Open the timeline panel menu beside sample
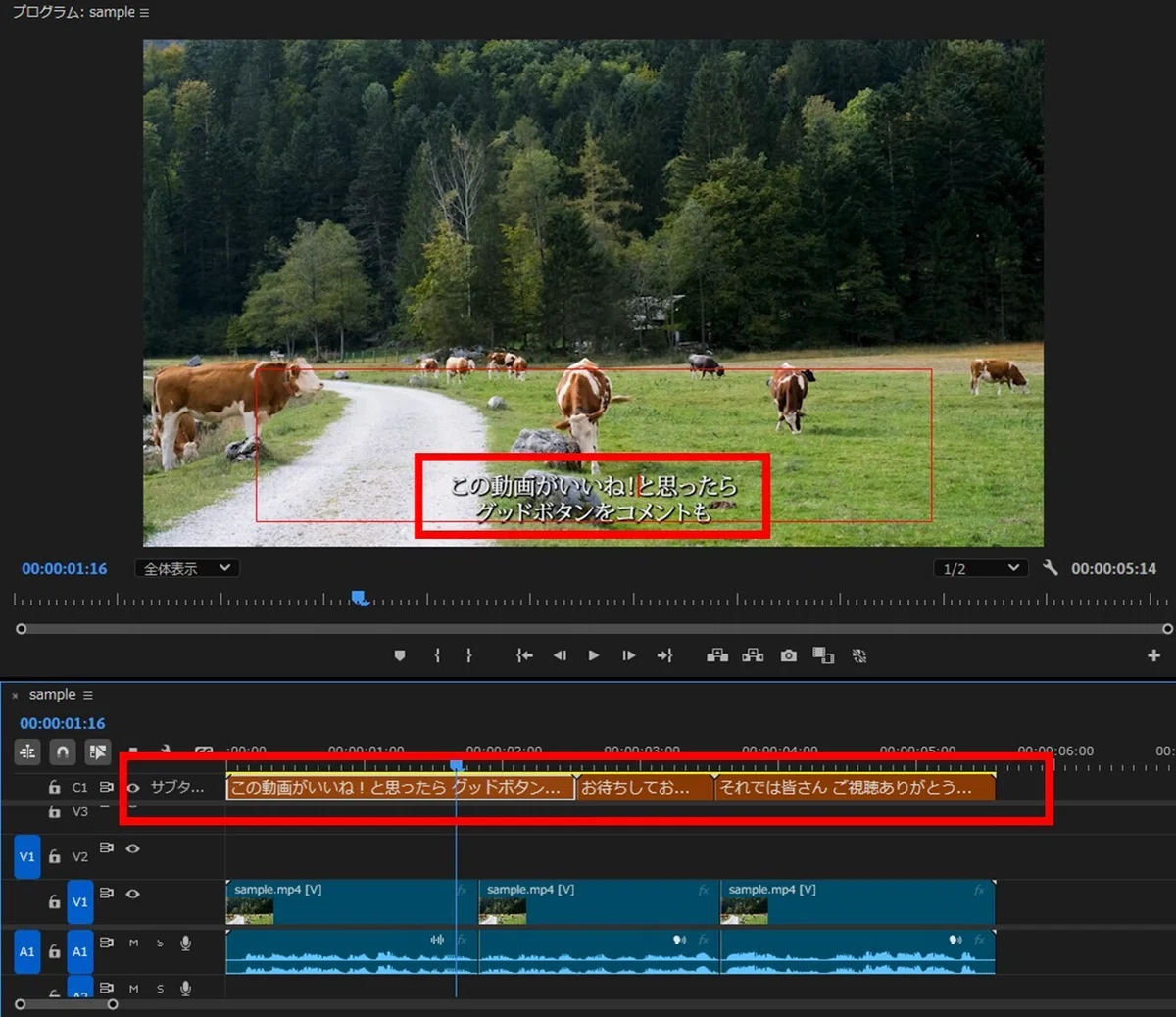 [x=88, y=695]
